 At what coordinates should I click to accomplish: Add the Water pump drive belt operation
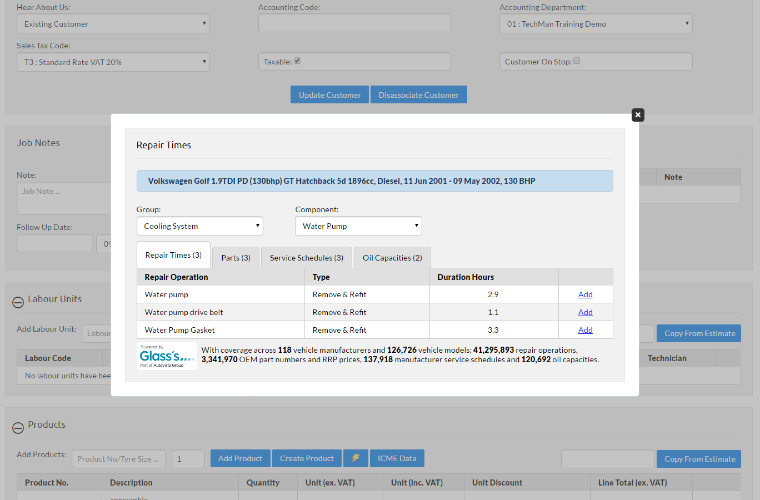click(585, 312)
